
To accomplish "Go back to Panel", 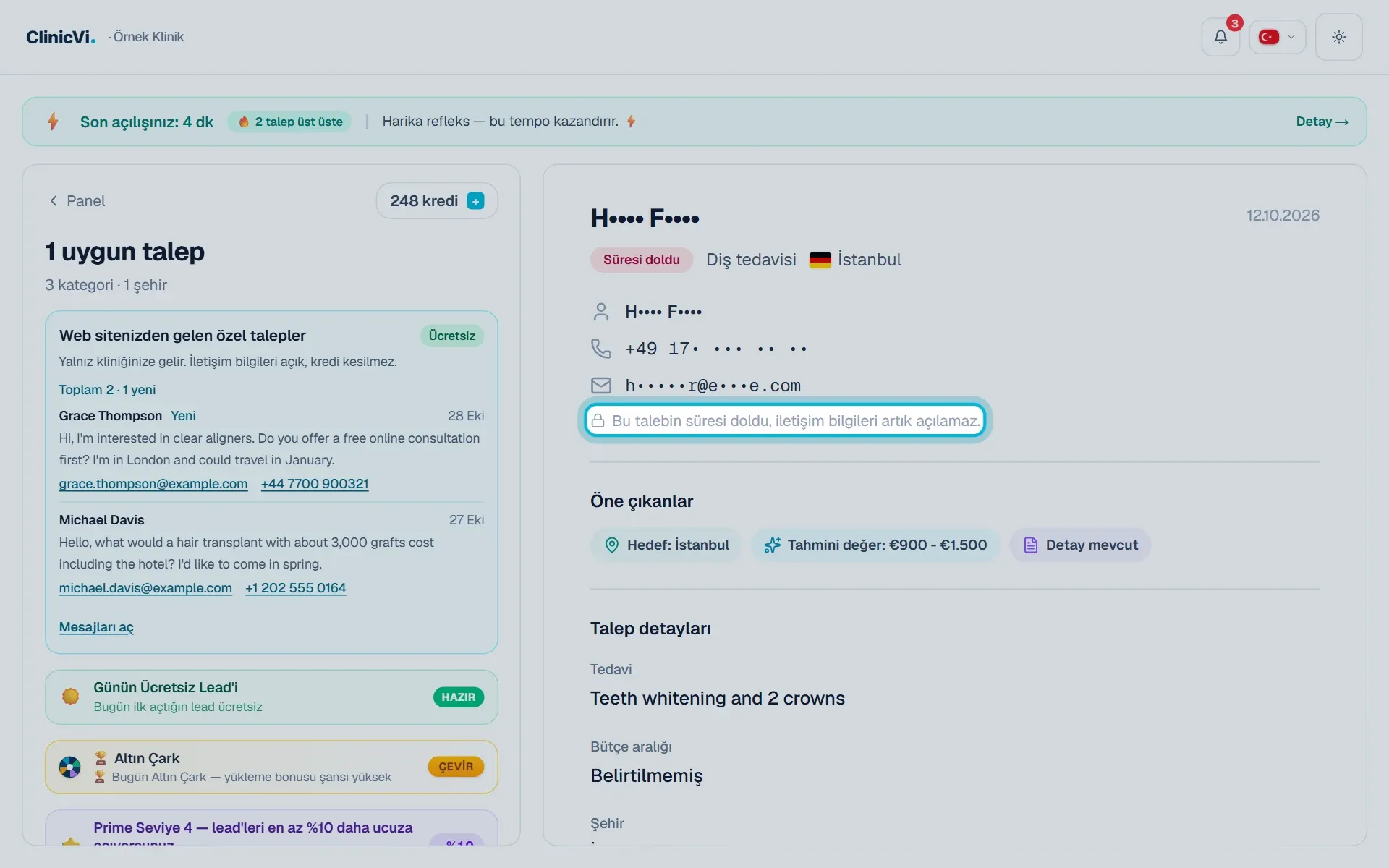I will pos(77,201).
